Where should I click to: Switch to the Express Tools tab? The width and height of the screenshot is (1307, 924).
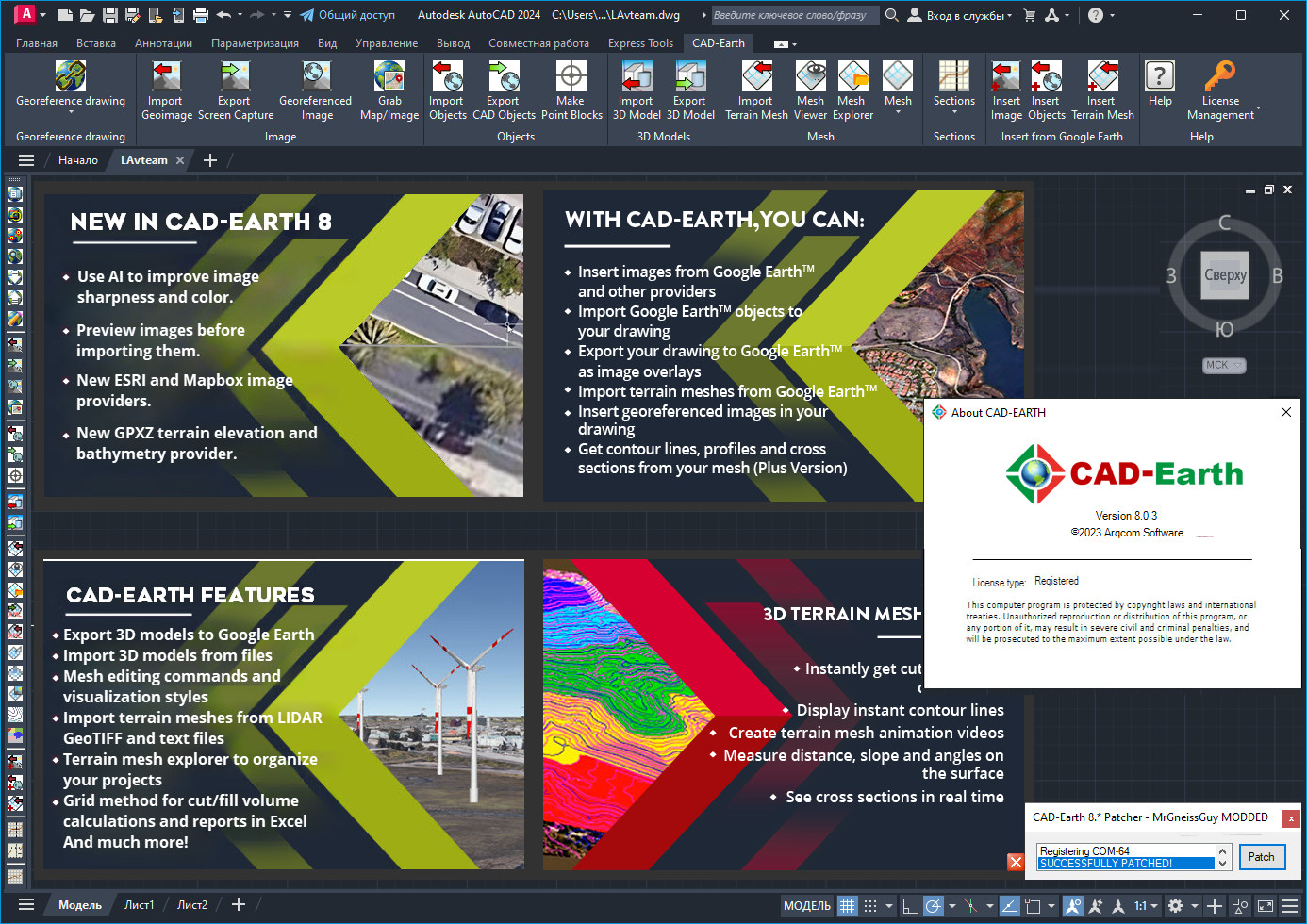[x=640, y=43]
